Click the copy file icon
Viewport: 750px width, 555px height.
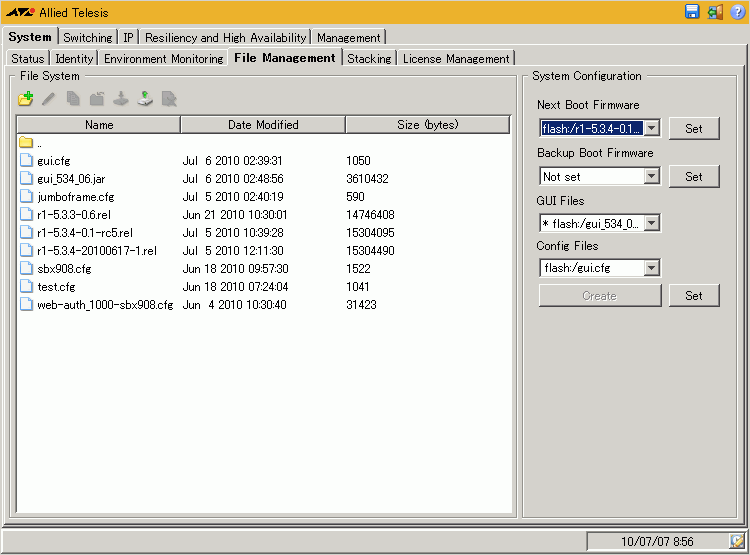click(x=73, y=99)
